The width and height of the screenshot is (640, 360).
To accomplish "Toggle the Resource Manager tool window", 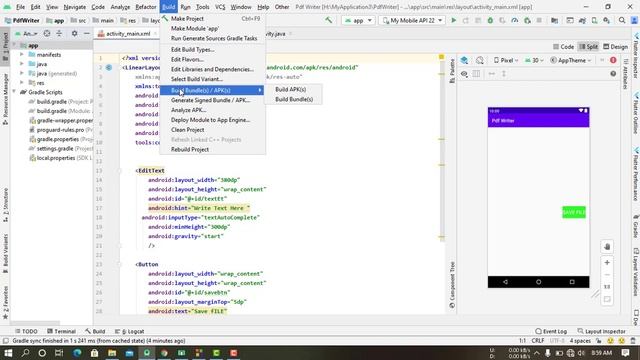I will click(x=5, y=99).
